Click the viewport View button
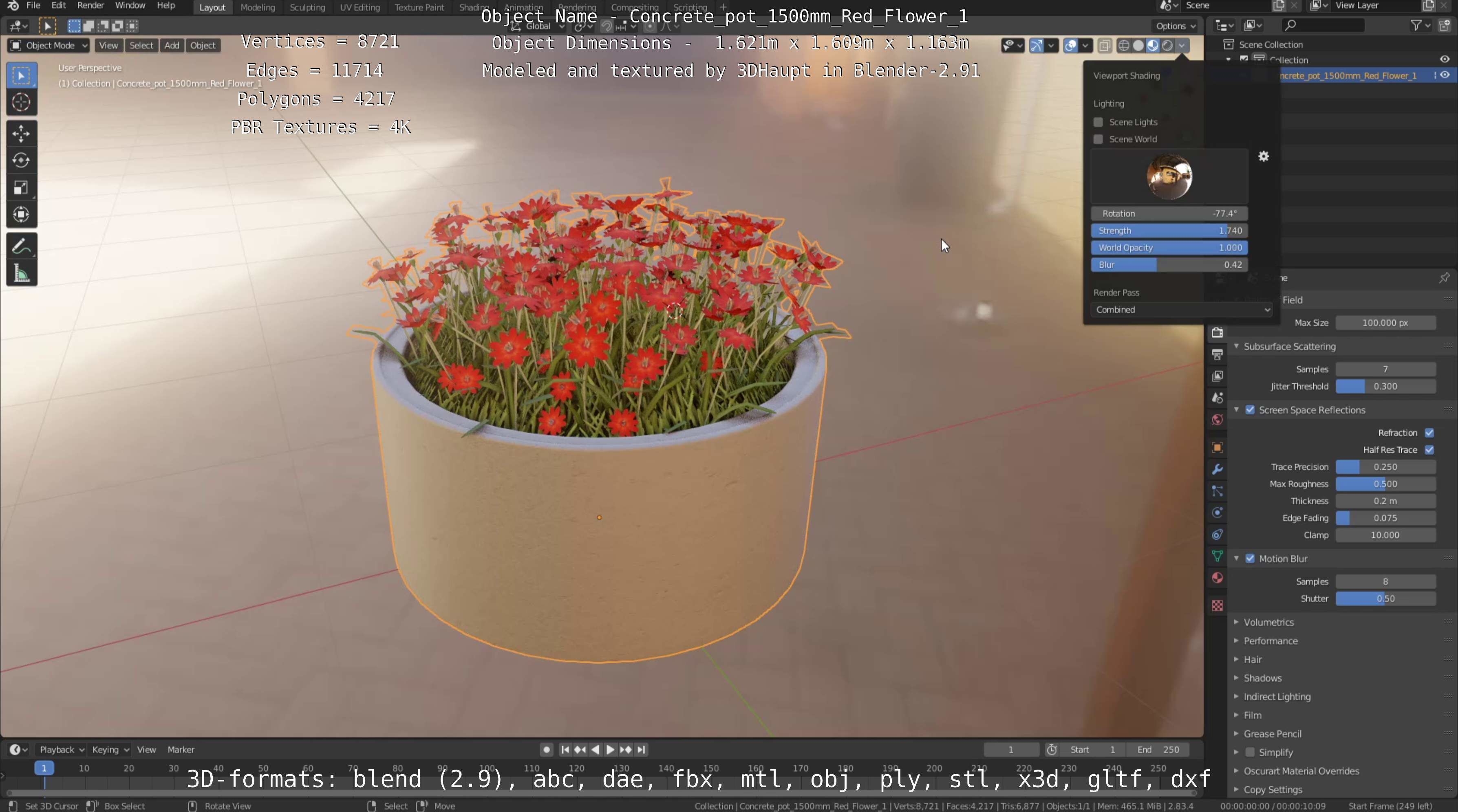1458x812 pixels. tap(108, 45)
